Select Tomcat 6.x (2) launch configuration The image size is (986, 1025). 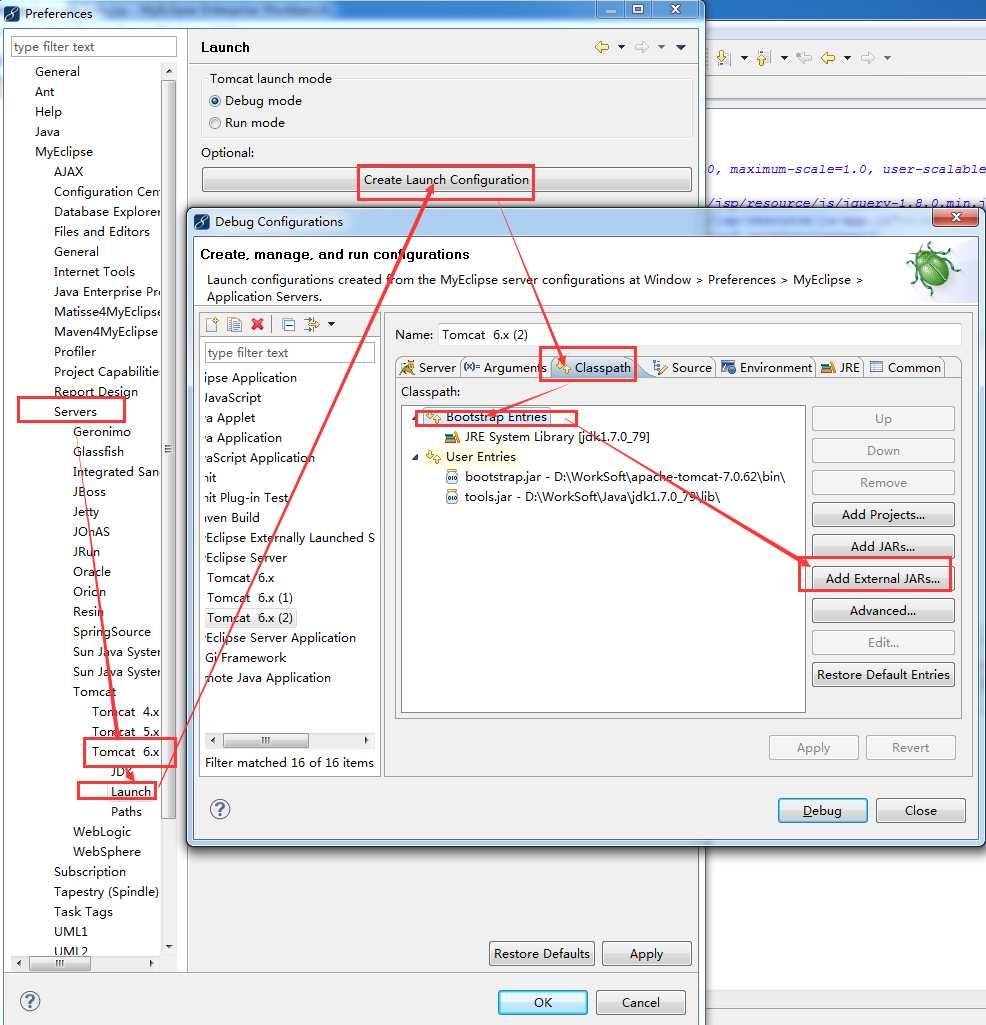250,618
